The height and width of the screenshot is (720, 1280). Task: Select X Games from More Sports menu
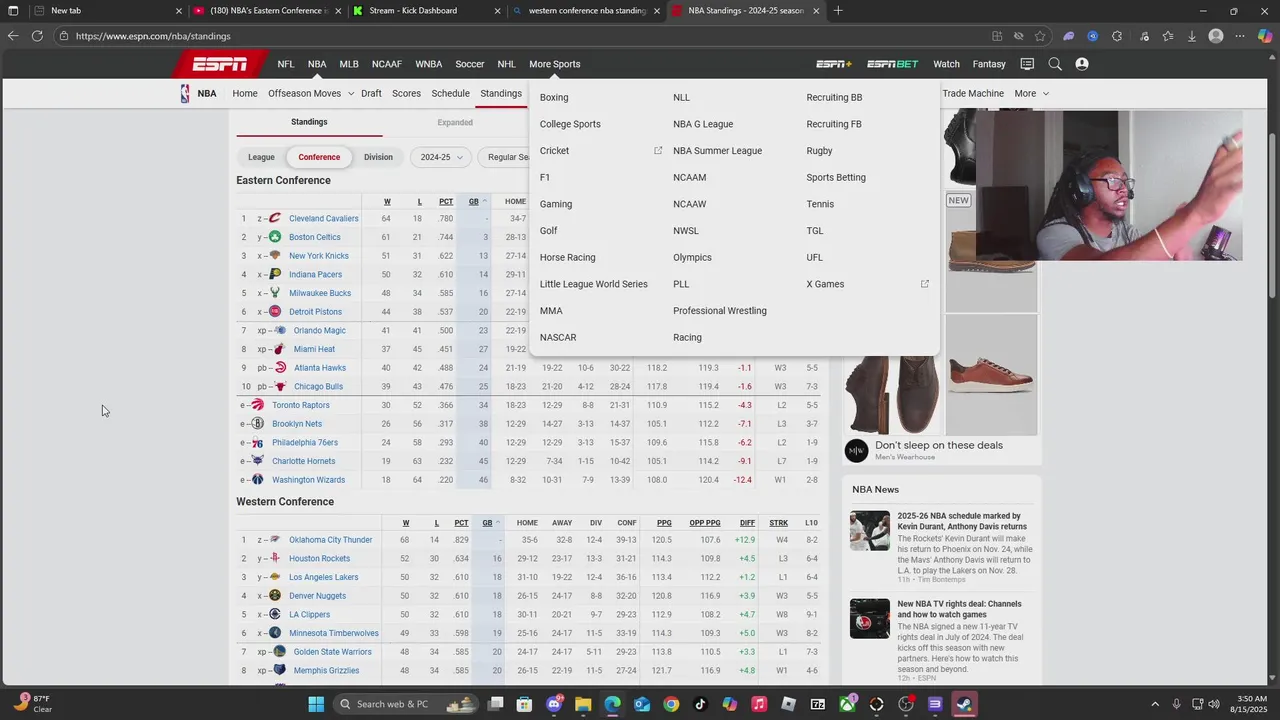pyautogui.click(x=825, y=284)
